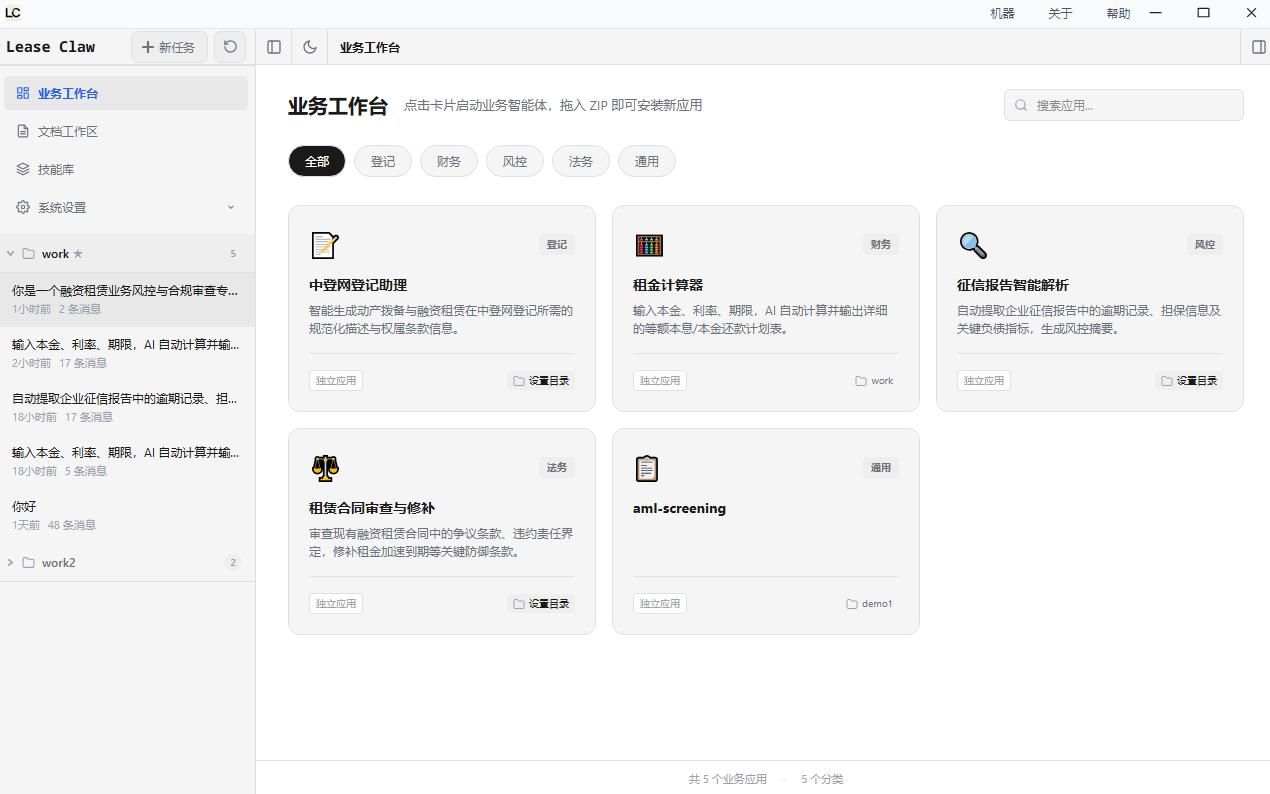This screenshot has width=1270, height=794.
Task: Click the star icon beside work folder
Action: click(x=78, y=254)
